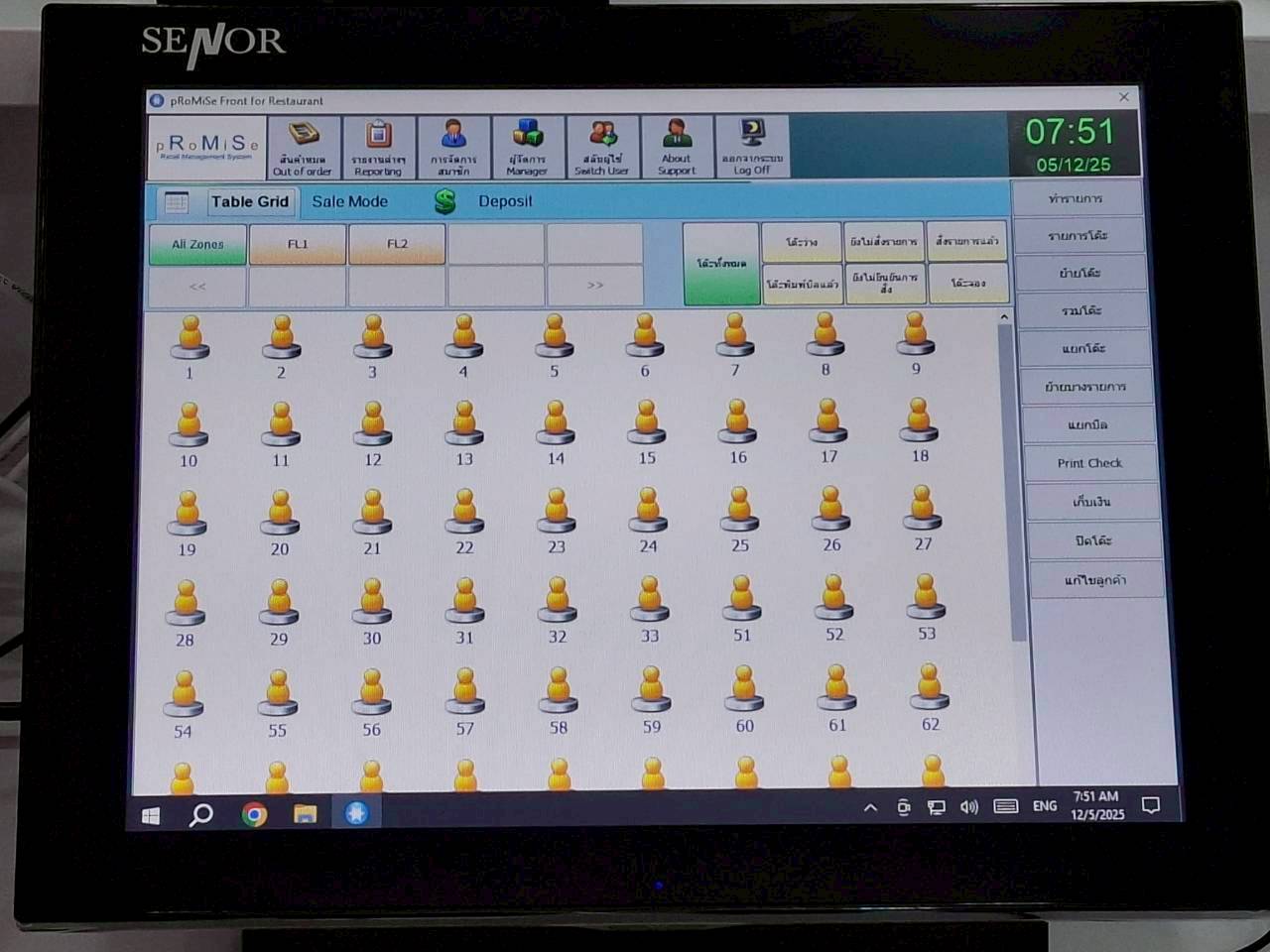The height and width of the screenshot is (952, 1270).
Task: Click the table list scroll-up arrow
Action: [1004, 317]
